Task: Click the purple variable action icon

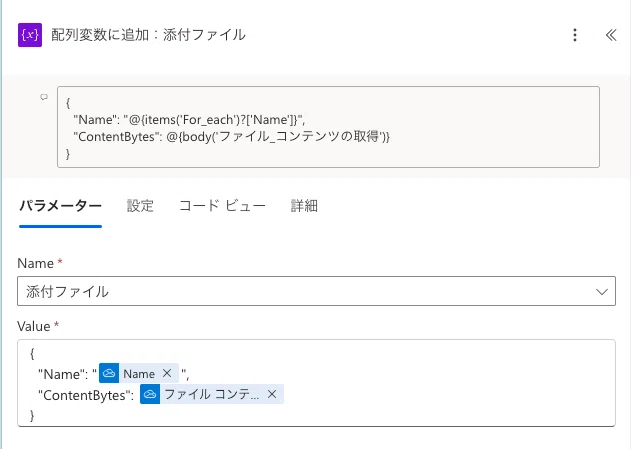Action: pos(30,35)
